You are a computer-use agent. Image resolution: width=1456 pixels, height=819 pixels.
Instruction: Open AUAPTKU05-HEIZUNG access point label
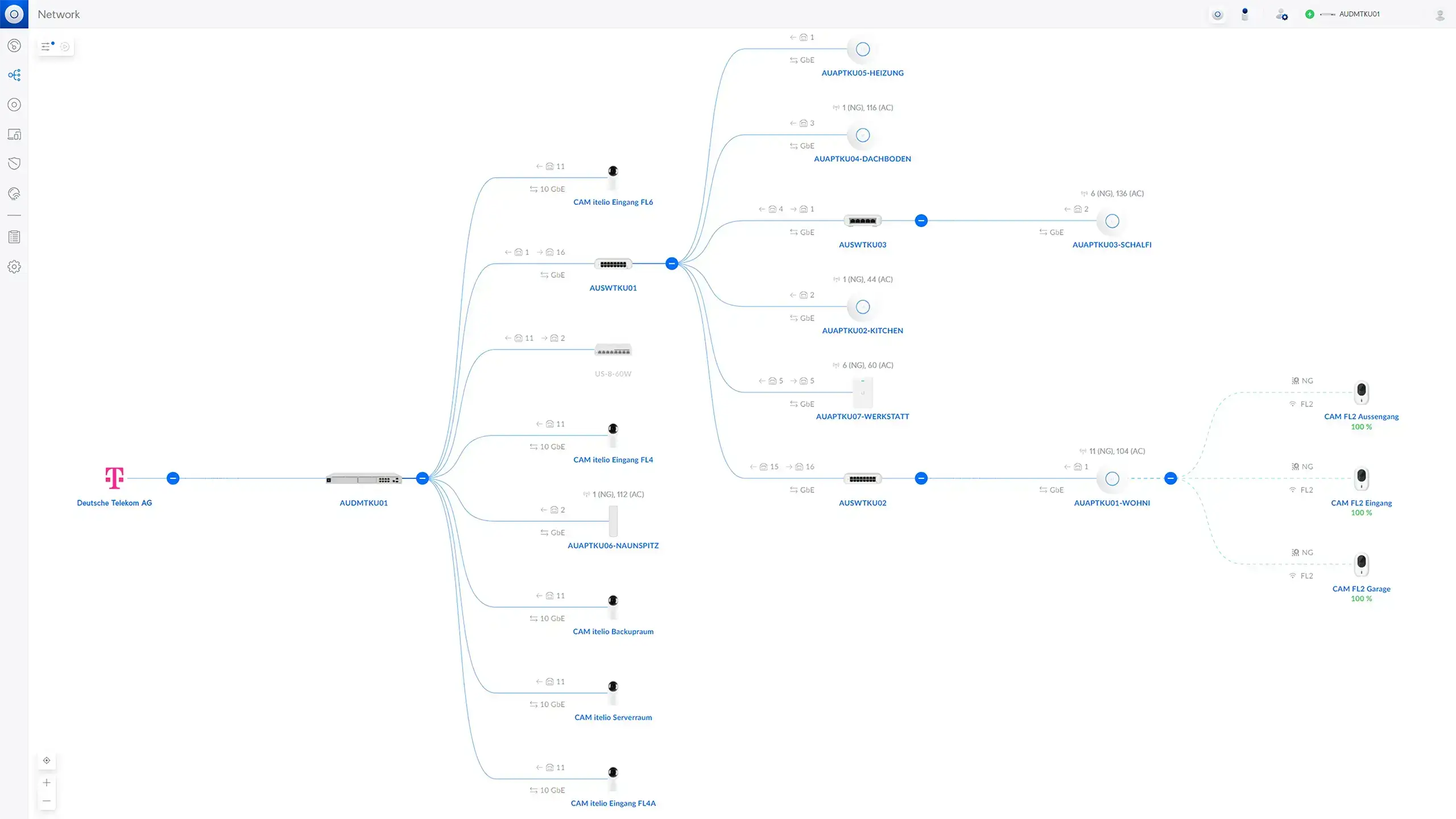tap(862, 73)
